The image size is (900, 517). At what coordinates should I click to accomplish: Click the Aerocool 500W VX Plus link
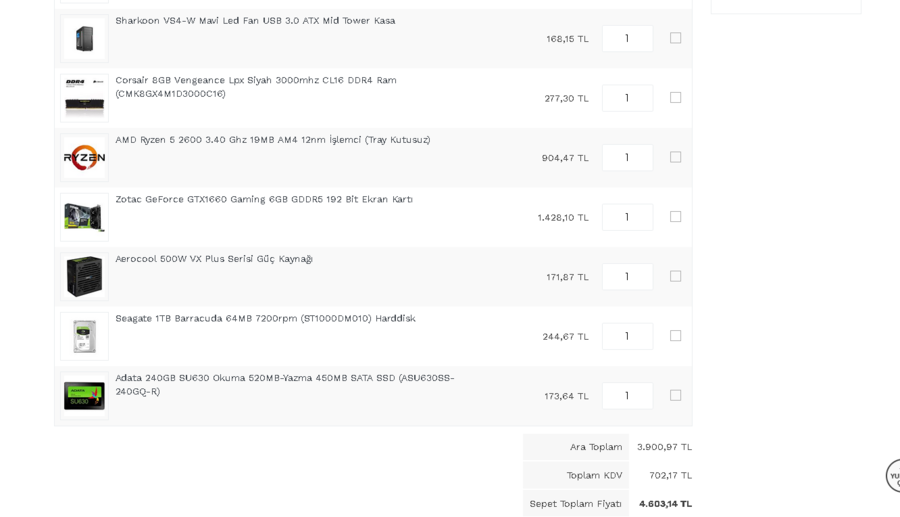pos(213,259)
